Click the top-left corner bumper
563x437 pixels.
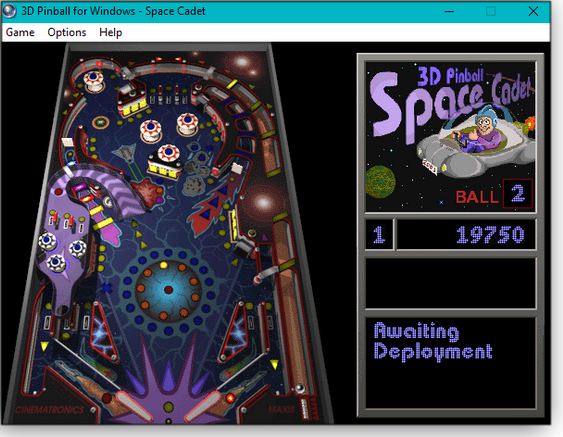(x=93, y=81)
